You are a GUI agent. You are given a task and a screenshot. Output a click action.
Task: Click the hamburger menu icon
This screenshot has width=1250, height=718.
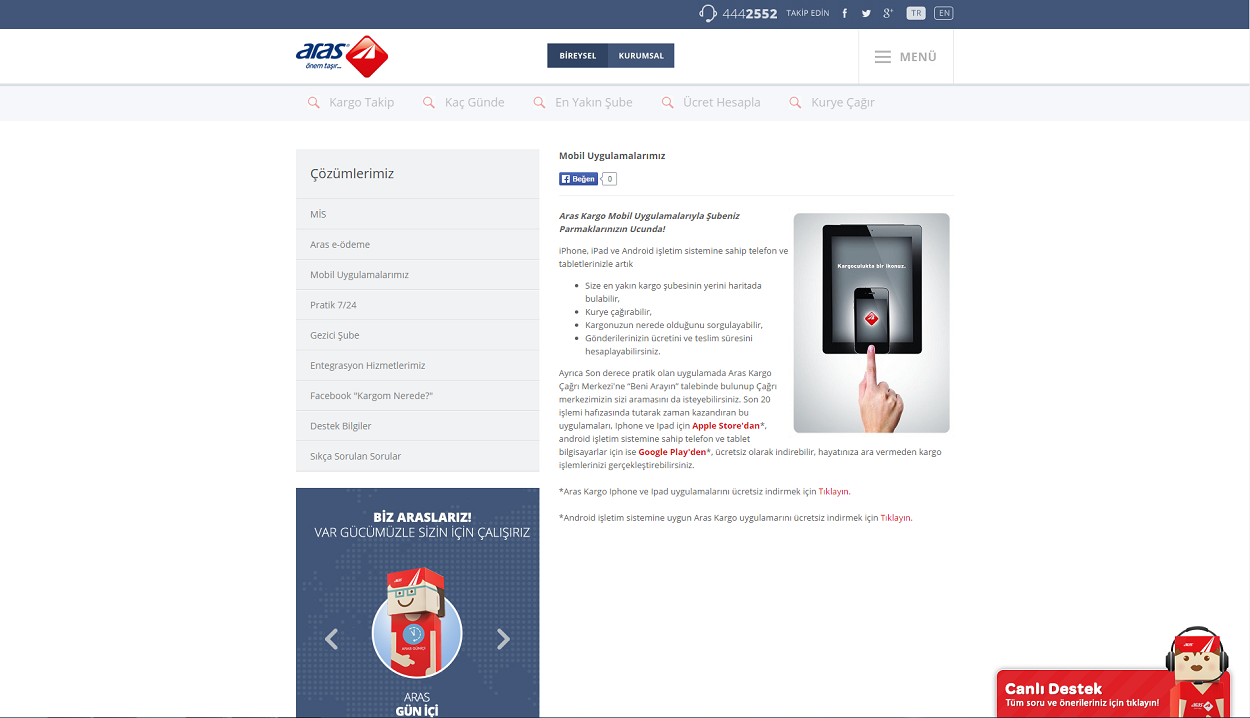point(883,57)
